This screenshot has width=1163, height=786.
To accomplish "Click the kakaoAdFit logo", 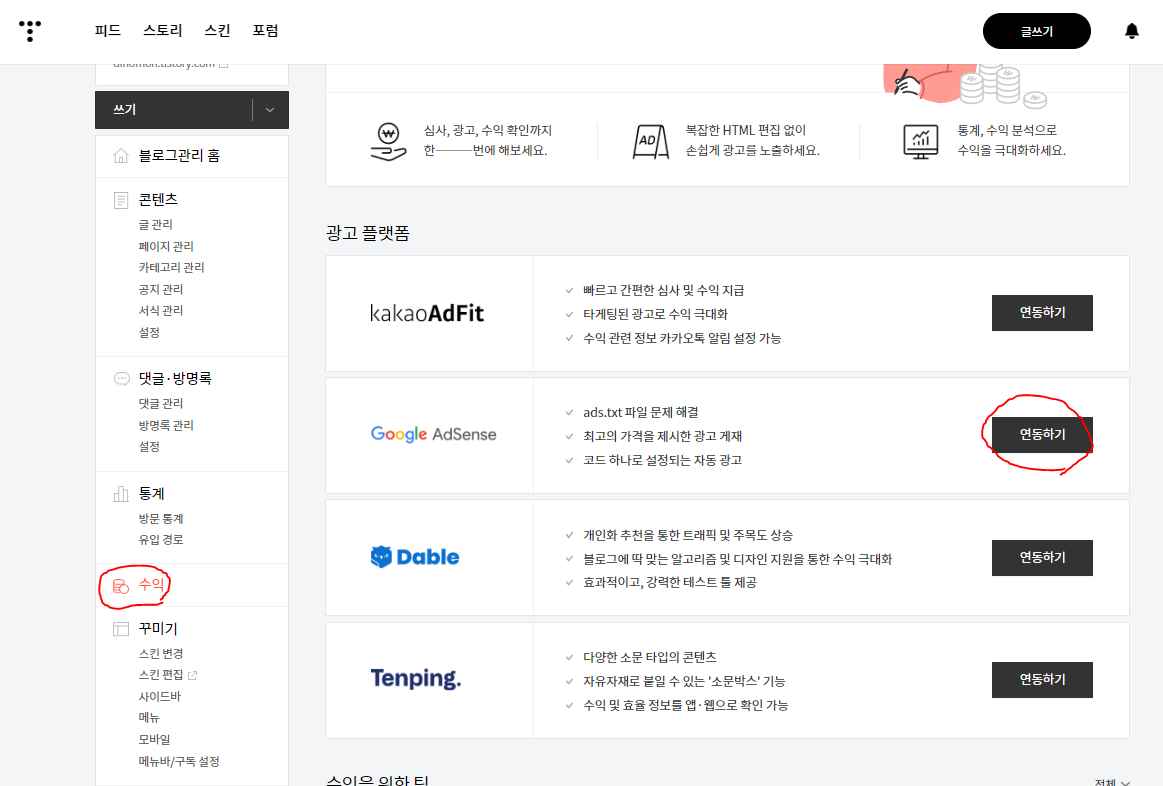I will click(426, 313).
